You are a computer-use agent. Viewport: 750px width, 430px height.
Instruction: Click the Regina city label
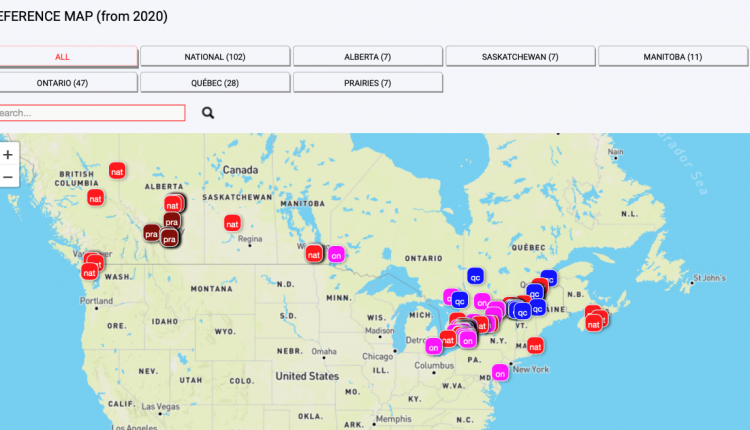pos(250,239)
